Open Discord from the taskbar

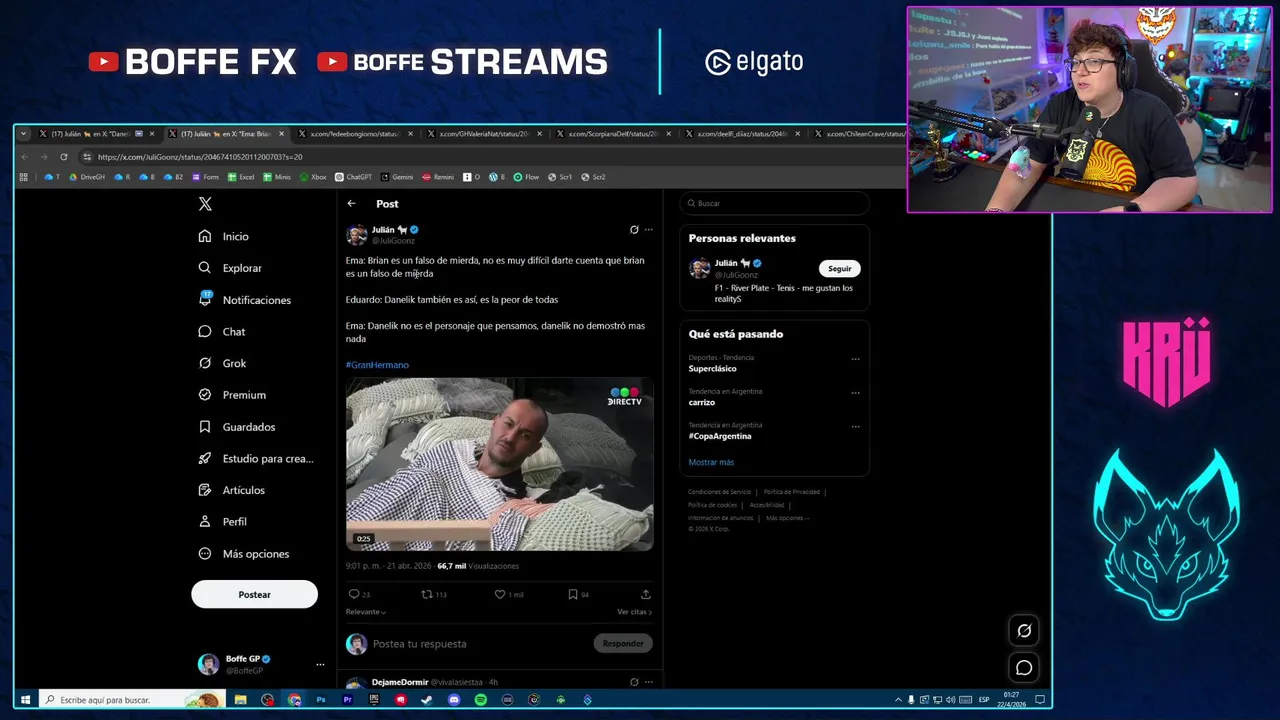click(454, 700)
